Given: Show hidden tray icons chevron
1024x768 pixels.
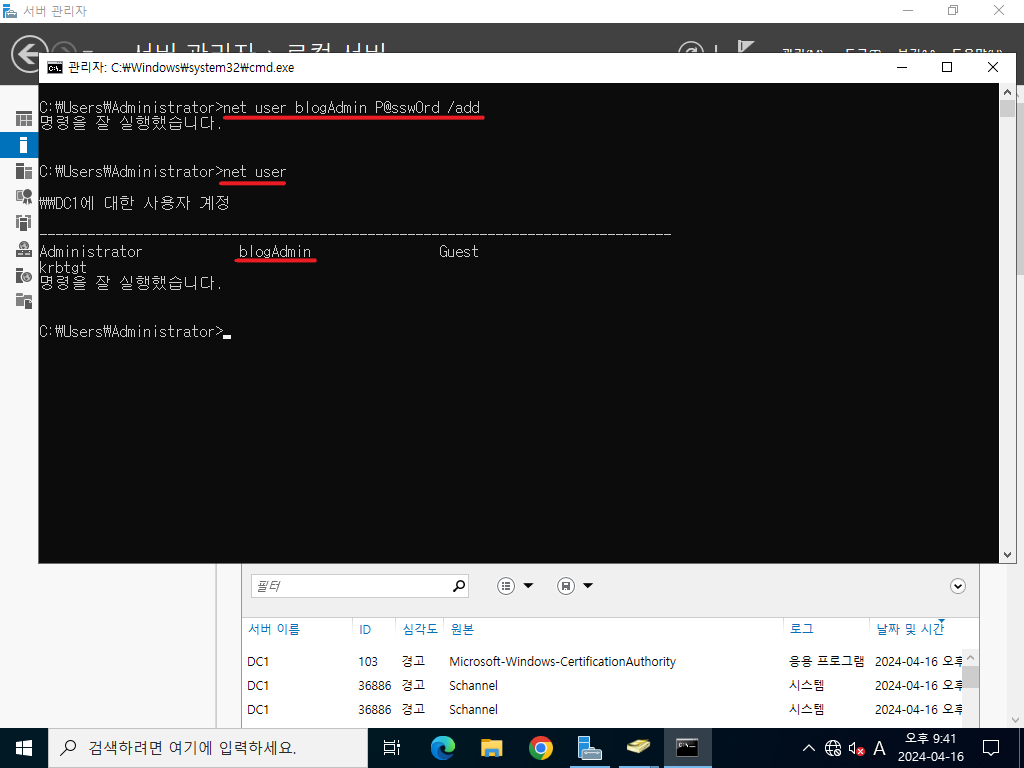Looking at the screenshot, I should [x=808, y=748].
